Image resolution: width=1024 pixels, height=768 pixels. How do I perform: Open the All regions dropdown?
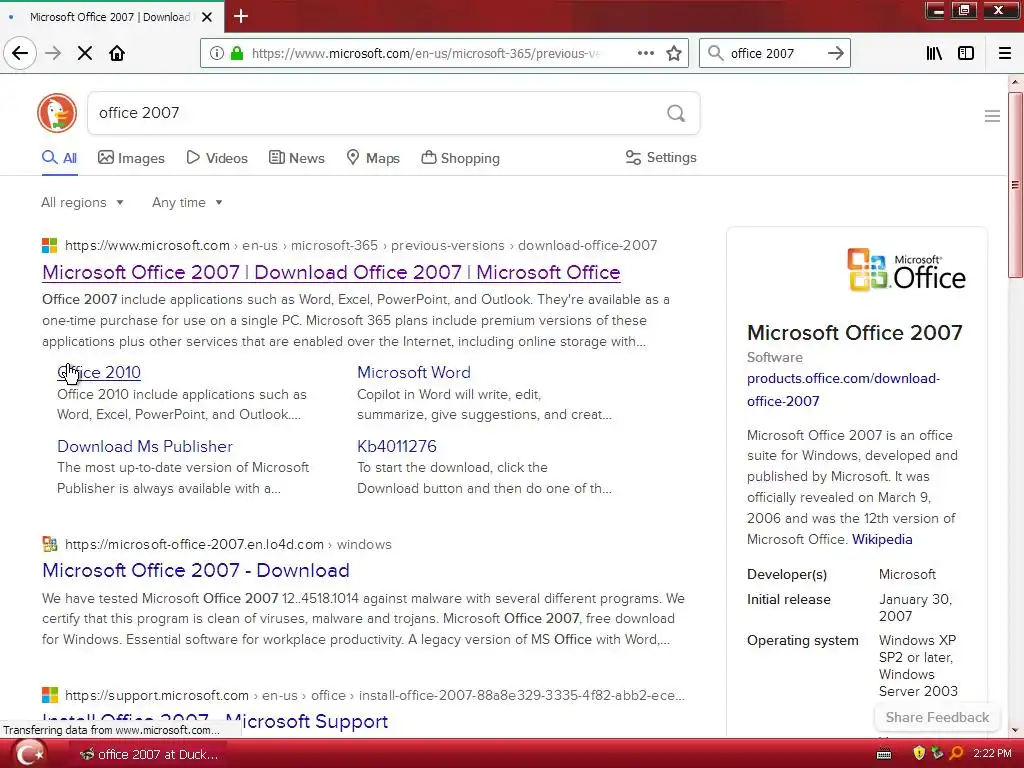point(82,202)
